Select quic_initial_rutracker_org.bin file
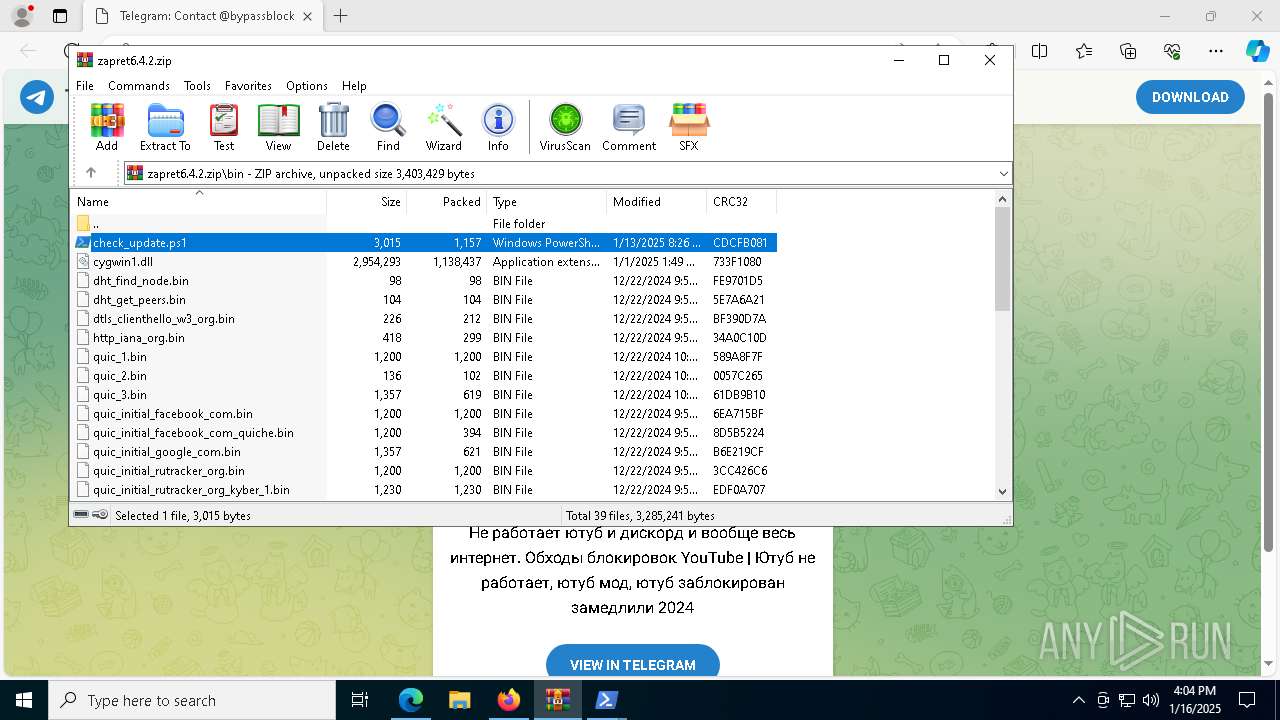The width and height of the screenshot is (1280, 720). tap(424, 471)
